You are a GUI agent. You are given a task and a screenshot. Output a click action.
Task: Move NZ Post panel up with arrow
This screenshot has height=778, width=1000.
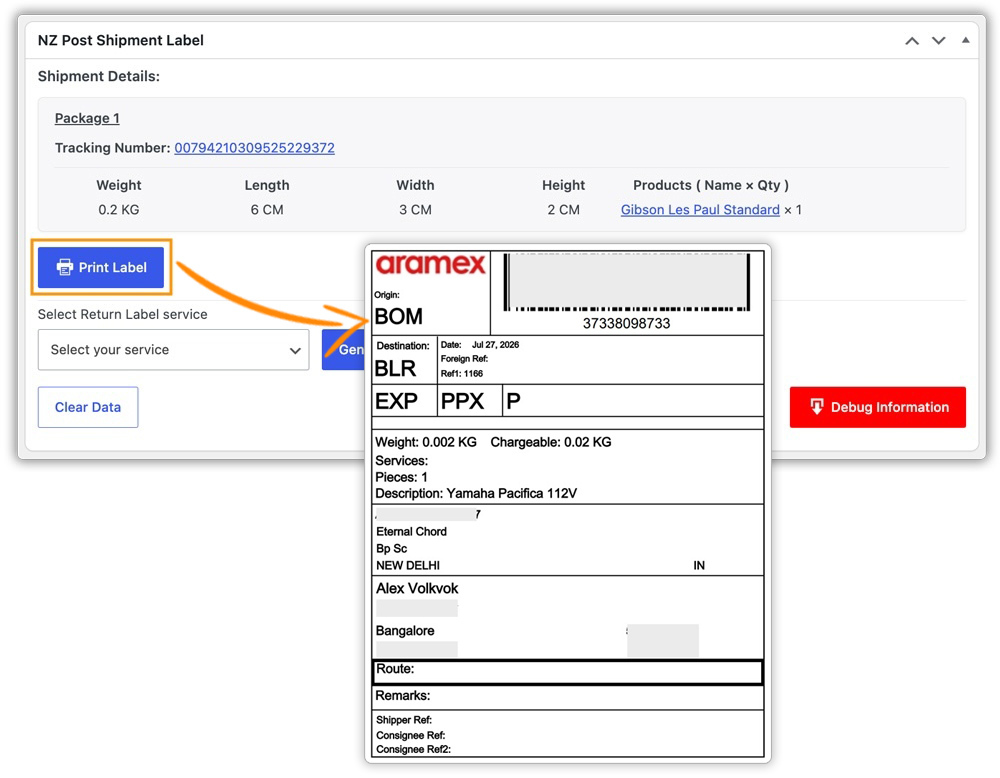coord(912,41)
